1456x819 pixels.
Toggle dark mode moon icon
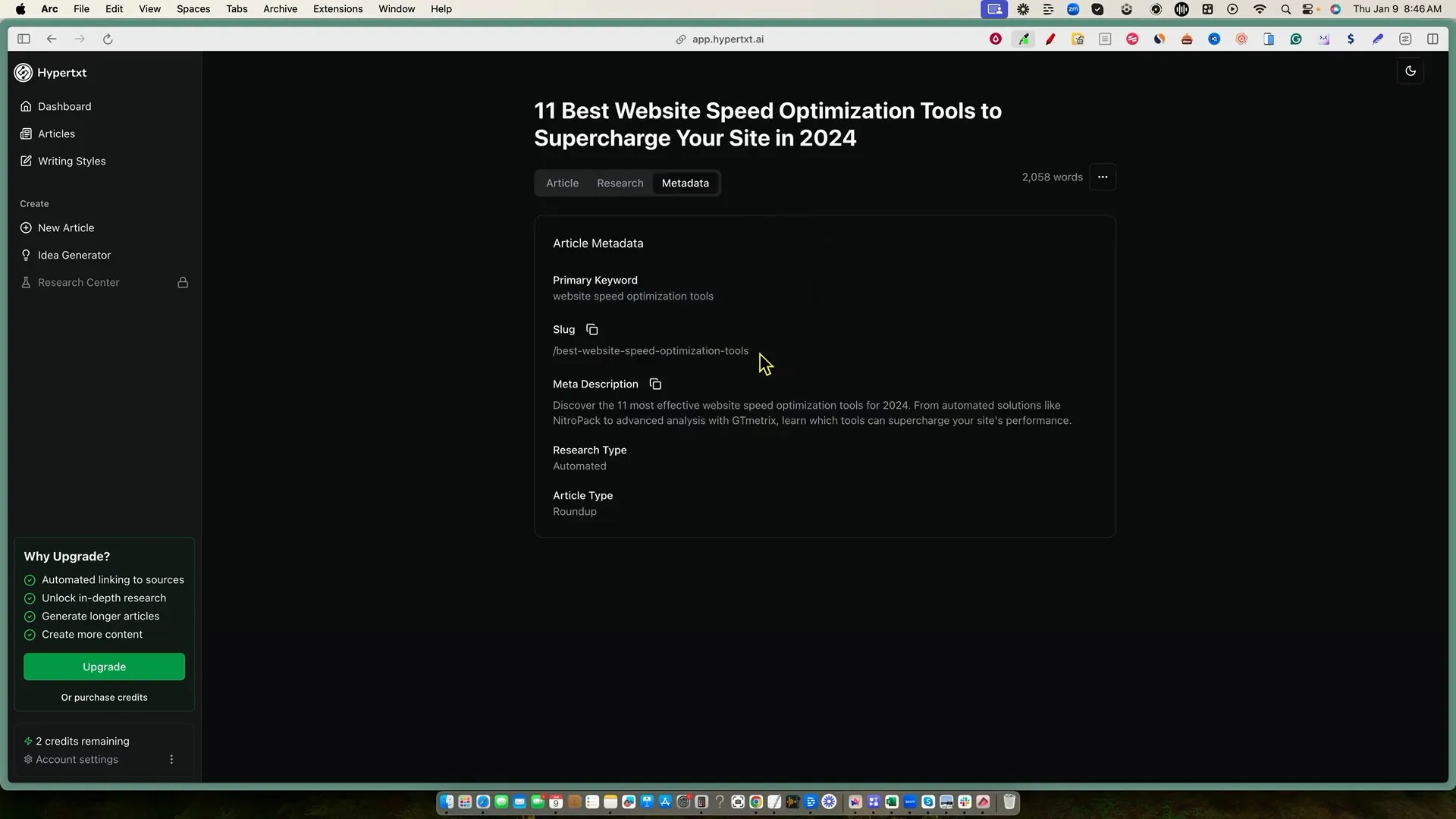click(x=1410, y=71)
